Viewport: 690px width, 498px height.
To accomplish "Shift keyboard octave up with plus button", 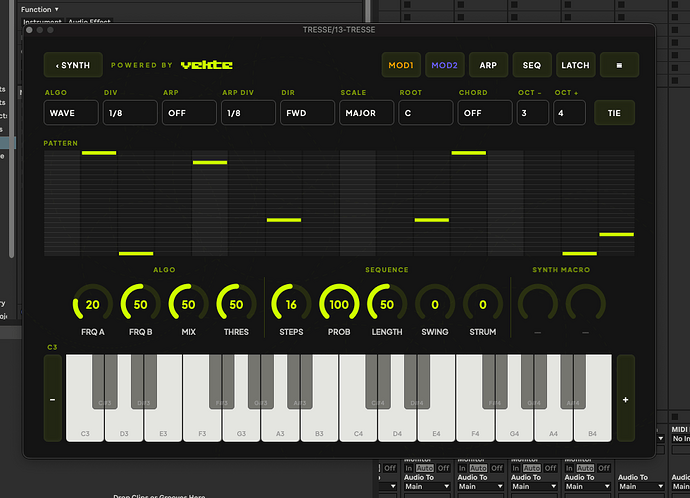I will 625,399.
